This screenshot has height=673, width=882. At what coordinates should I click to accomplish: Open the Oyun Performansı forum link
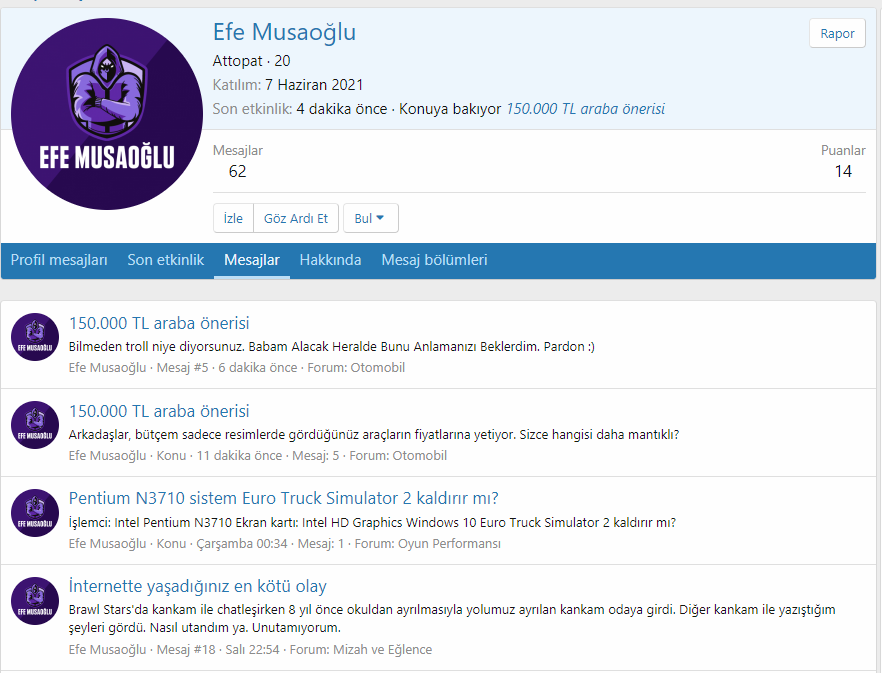pos(449,544)
